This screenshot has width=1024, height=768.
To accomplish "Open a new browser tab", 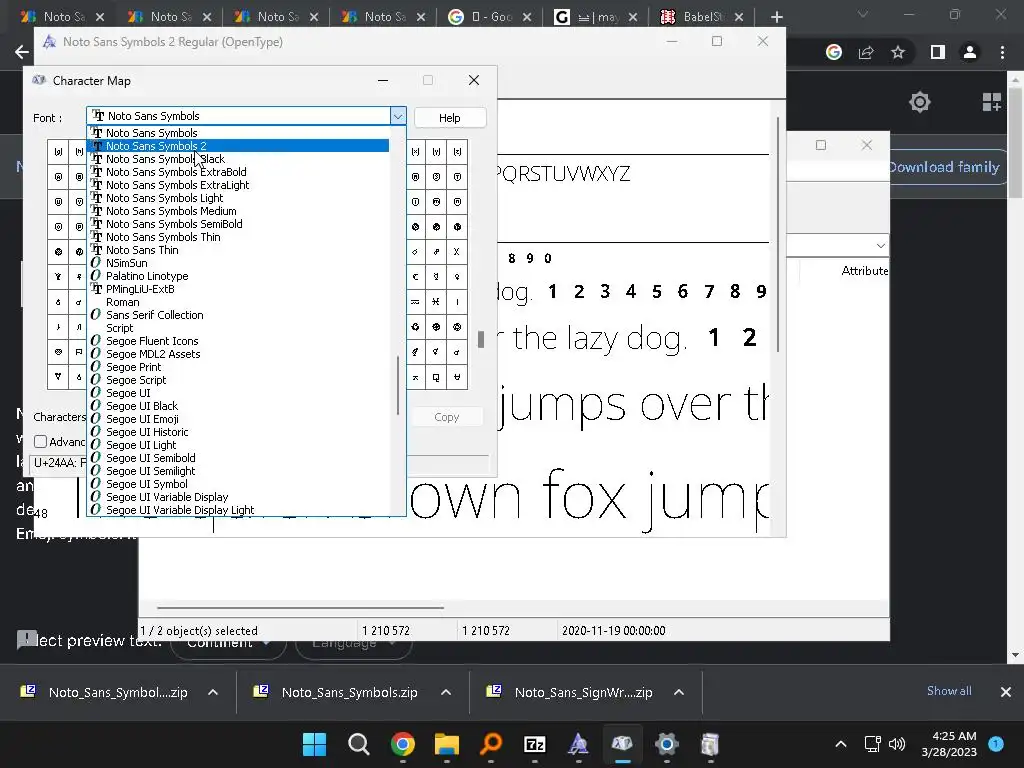I will [x=776, y=17].
